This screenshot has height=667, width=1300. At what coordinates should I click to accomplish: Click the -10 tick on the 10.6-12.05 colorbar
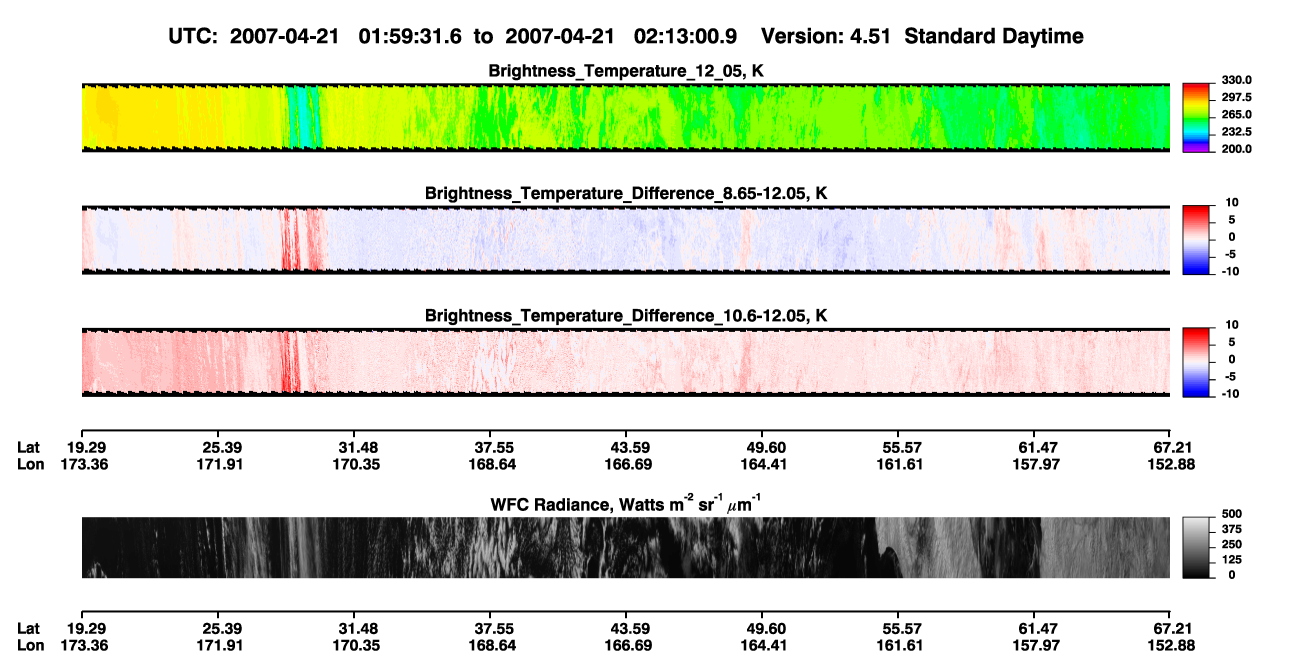[x=1228, y=394]
